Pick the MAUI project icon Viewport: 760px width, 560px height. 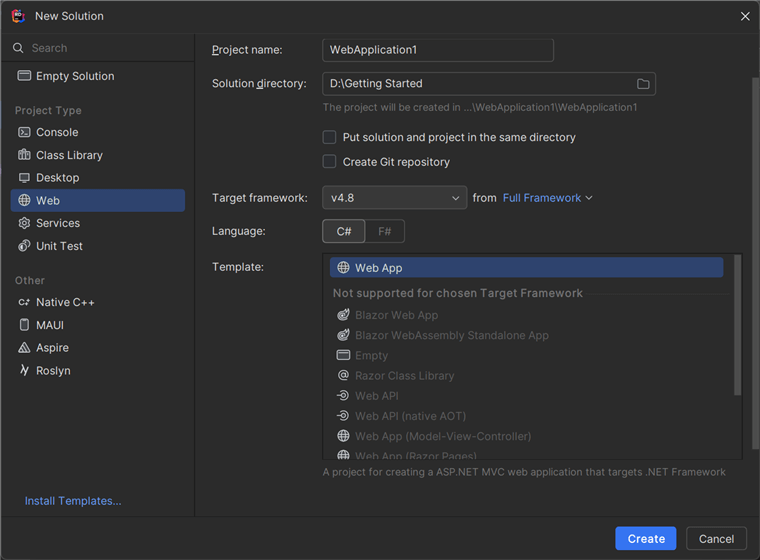point(25,325)
